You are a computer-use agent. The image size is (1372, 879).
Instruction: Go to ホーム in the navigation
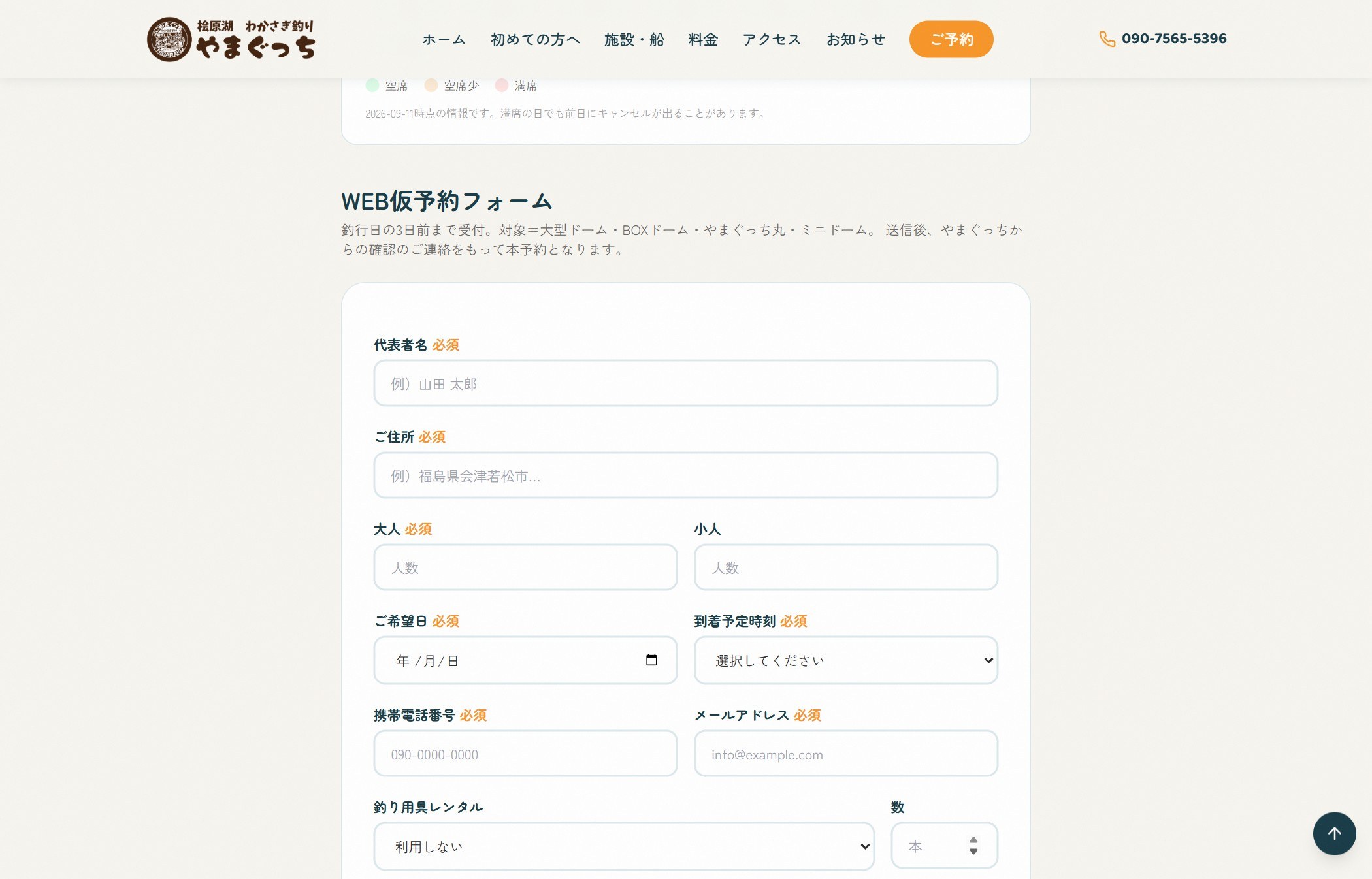444,39
